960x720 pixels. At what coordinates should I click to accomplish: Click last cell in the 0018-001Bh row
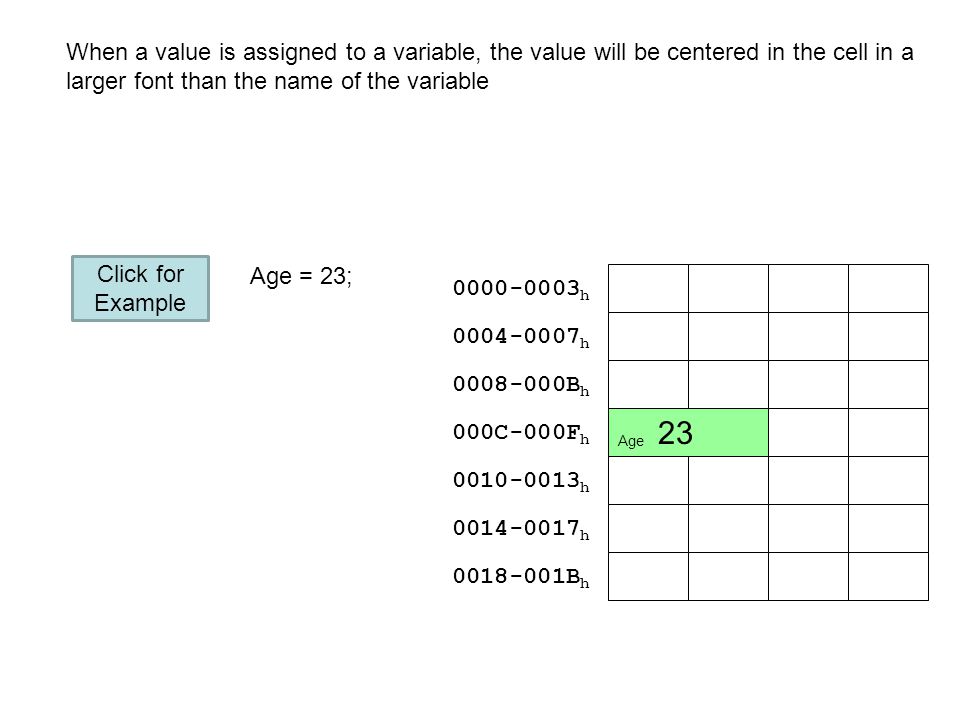point(888,576)
